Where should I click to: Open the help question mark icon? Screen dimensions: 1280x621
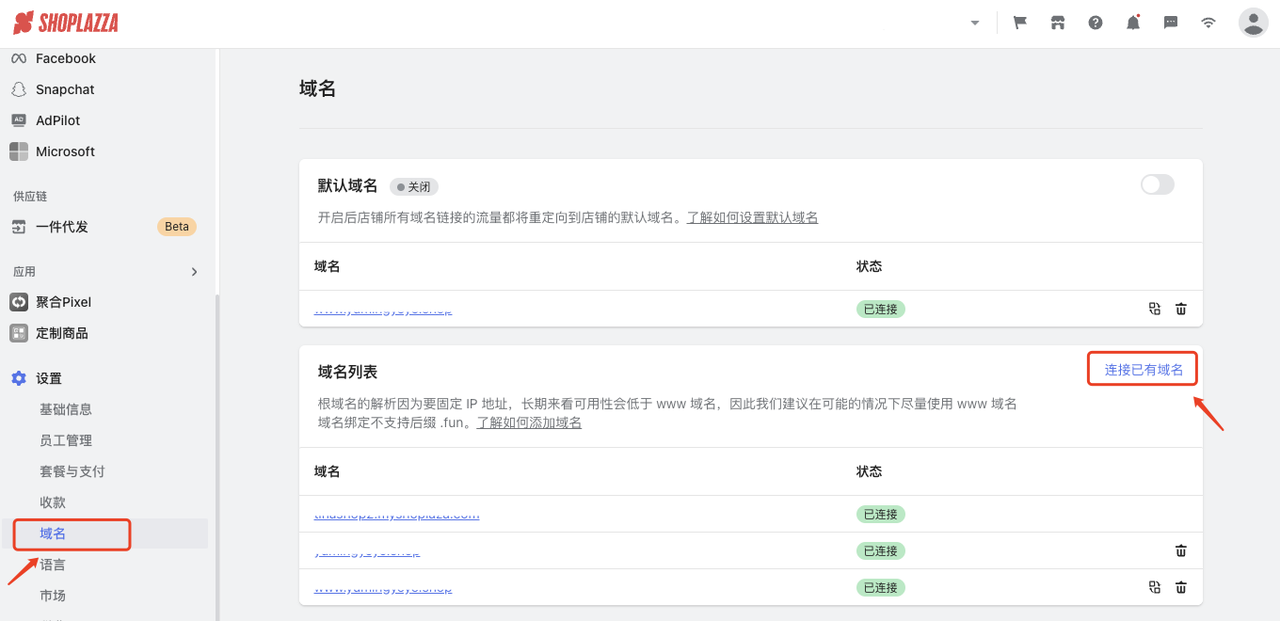click(x=1095, y=21)
